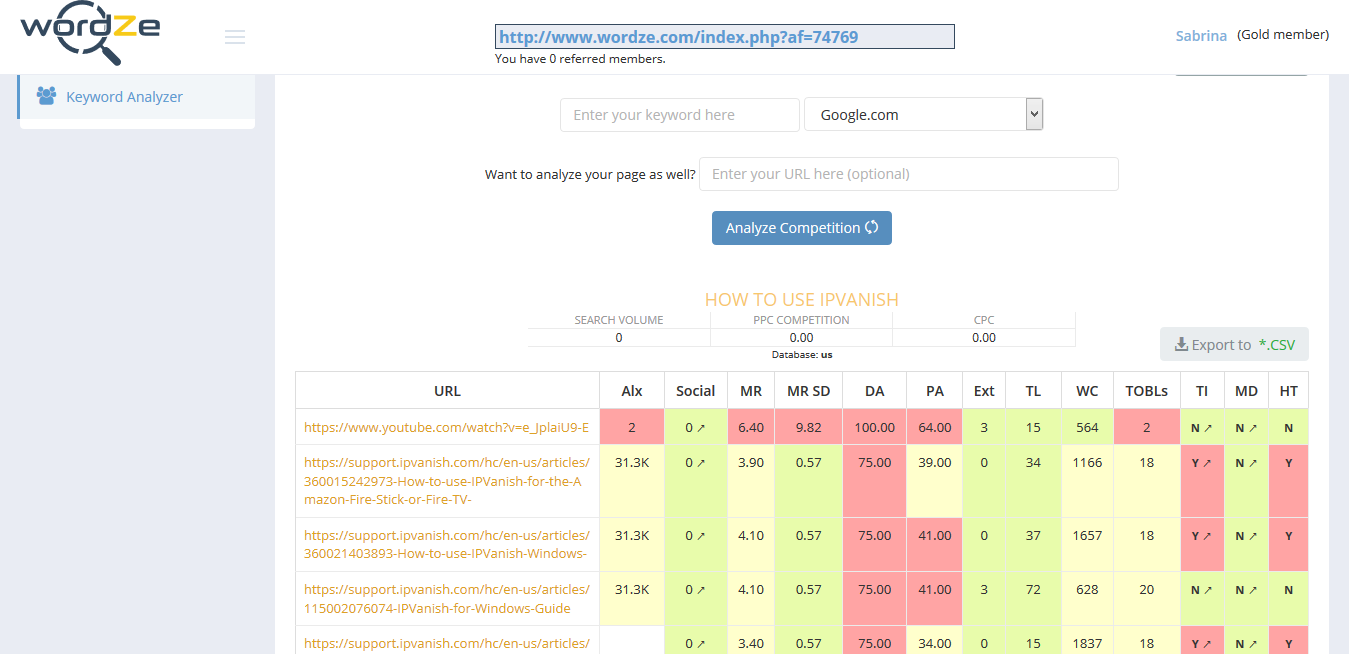Click the DA value 100.00

coord(875,428)
